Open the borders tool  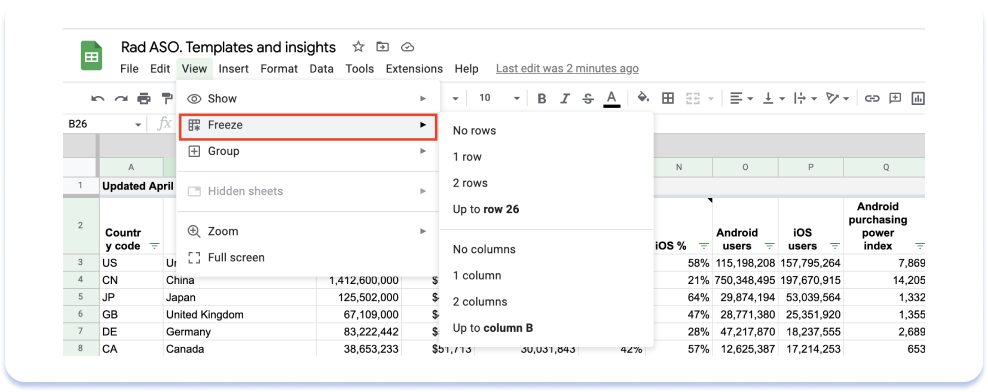click(x=668, y=98)
